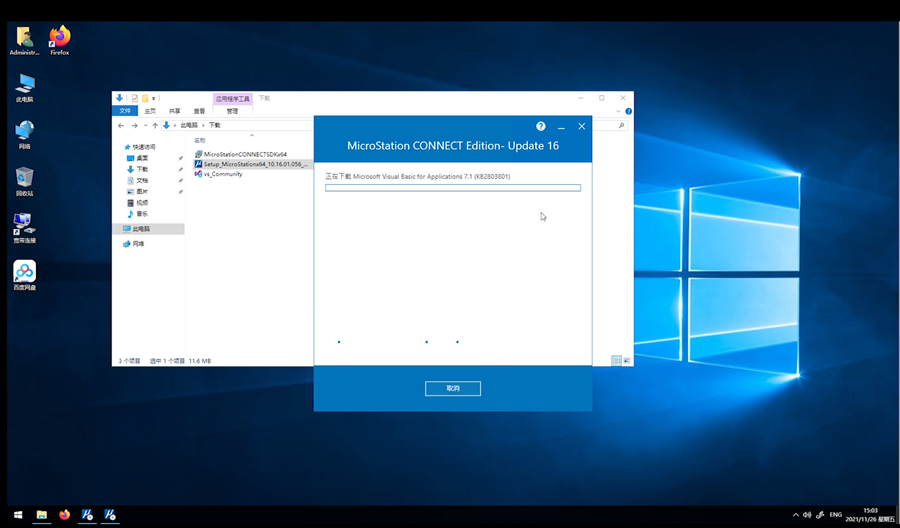Open the 主页 ribbon tab in File Explorer
This screenshot has width=900, height=528.
click(x=150, y=111)
